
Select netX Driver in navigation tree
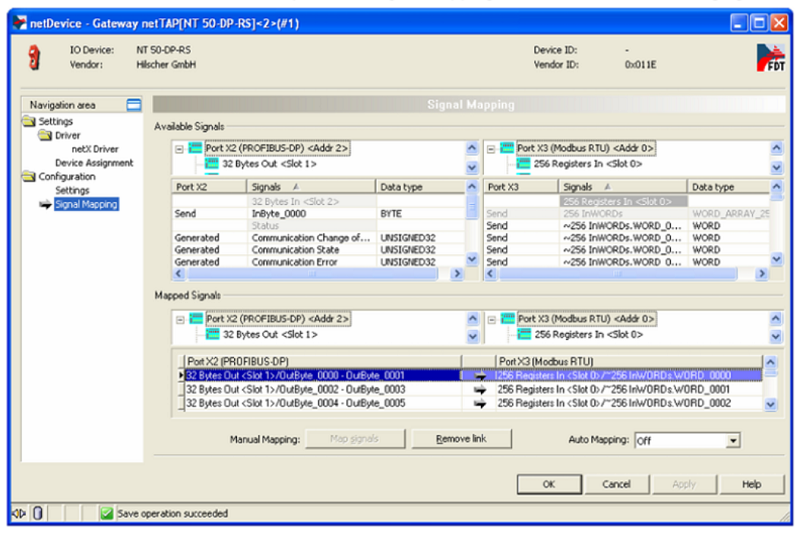(x=94, y=149)
